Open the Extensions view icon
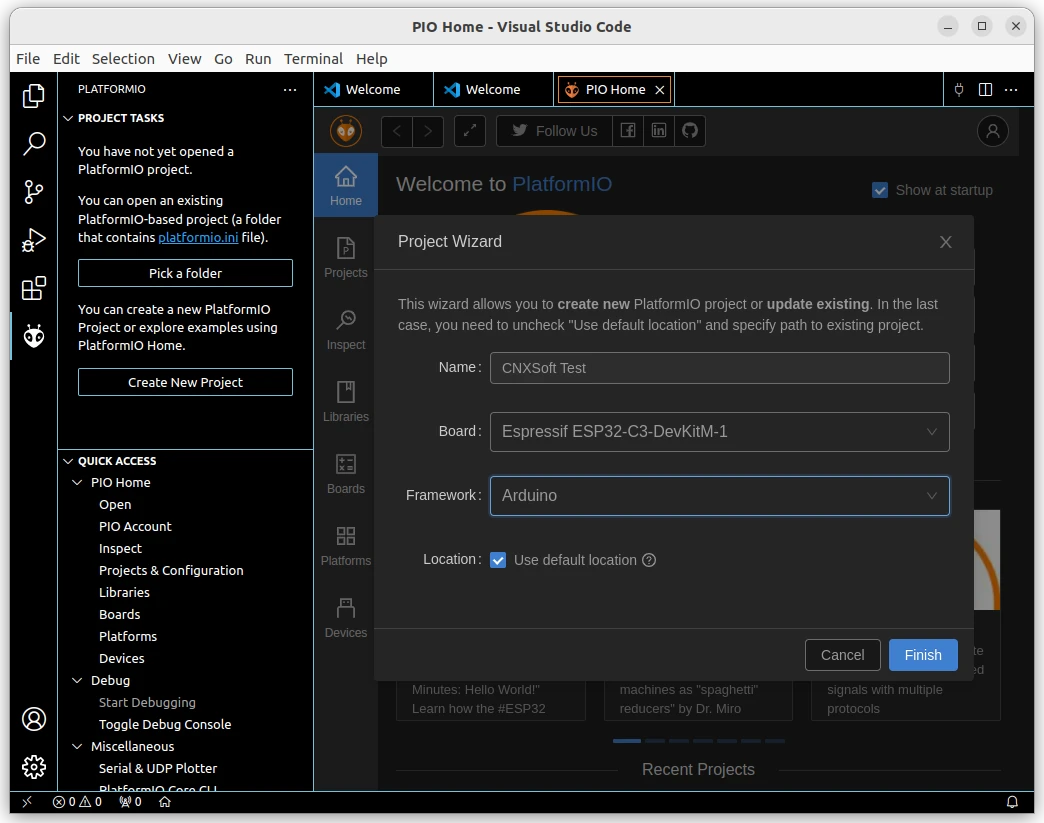Viewport: 1044px width, 823px height. (33, 288)
